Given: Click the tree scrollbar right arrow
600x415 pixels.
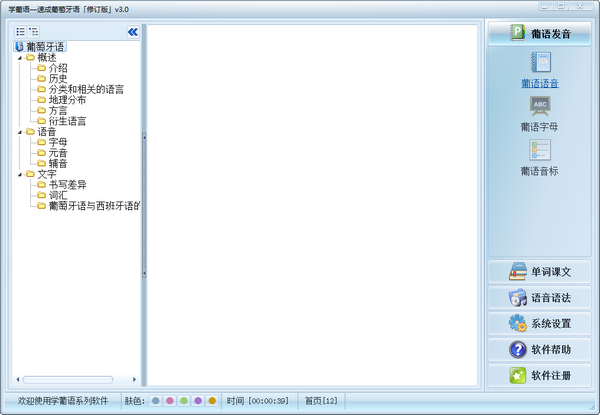Looking at the screenshot, I should point(134,379).
